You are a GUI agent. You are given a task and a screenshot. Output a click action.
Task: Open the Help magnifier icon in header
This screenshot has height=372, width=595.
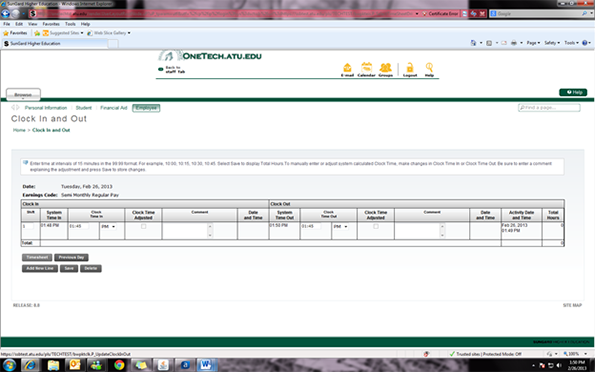click(x=429, y=69)
